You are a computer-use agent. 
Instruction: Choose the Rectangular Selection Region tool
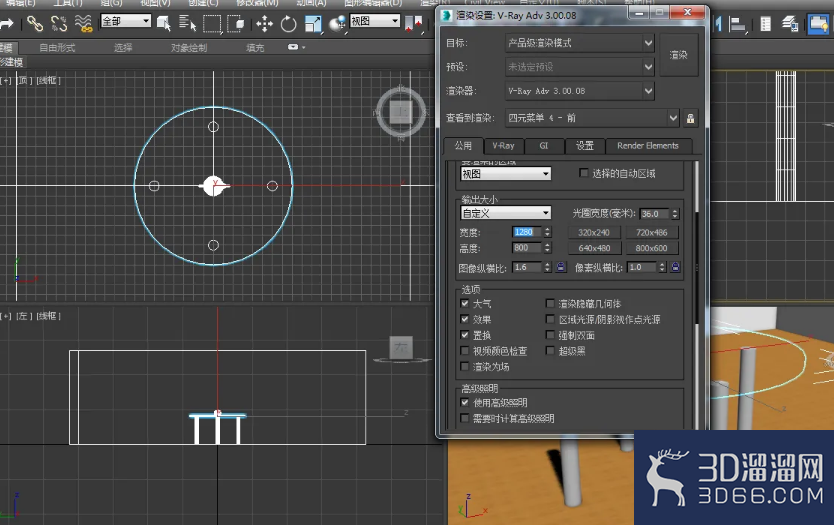pyautogui.click(x=212, y=23)
